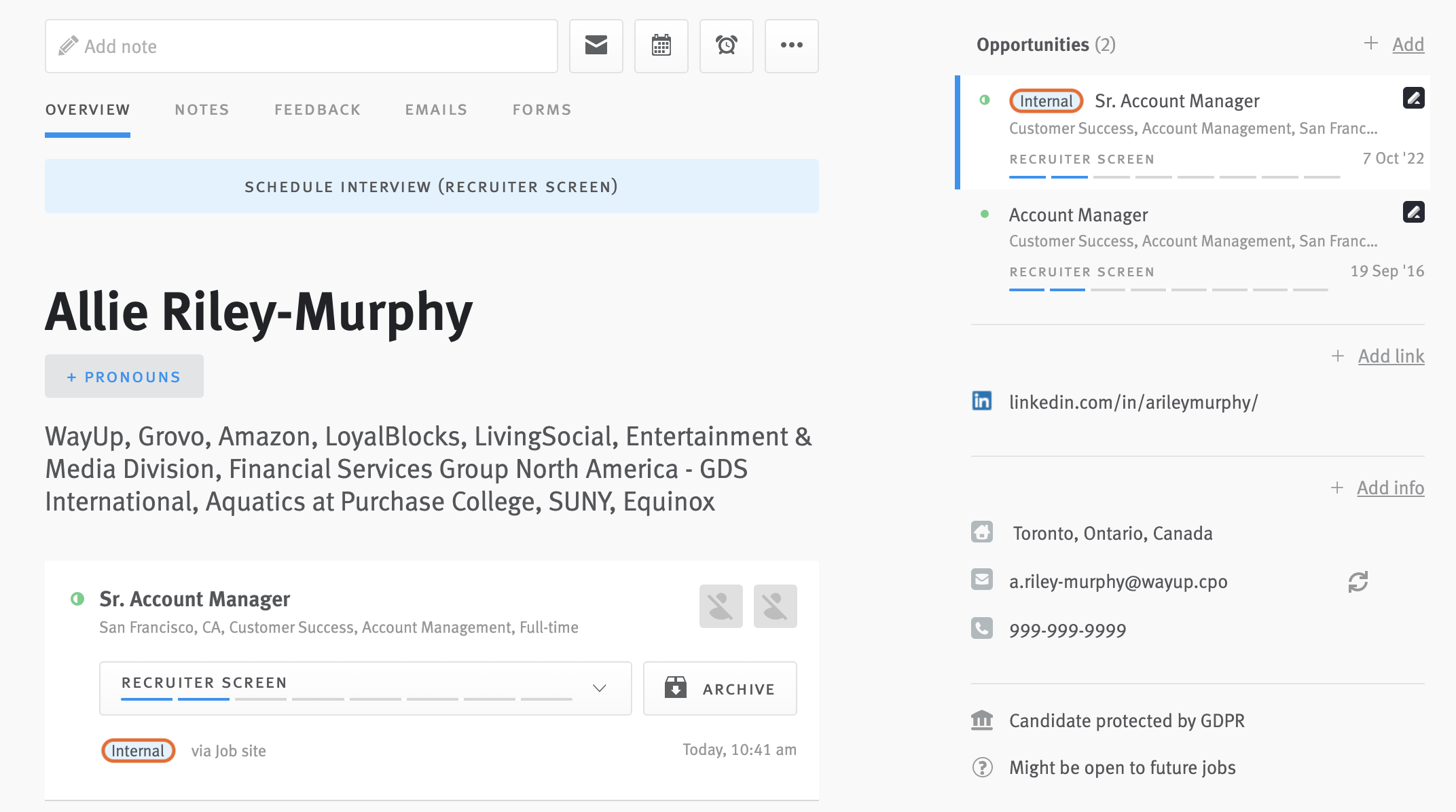Click Today, 10:41 am timestamp
Viewport: 1456px width, 812px height.
coord(740,750)
